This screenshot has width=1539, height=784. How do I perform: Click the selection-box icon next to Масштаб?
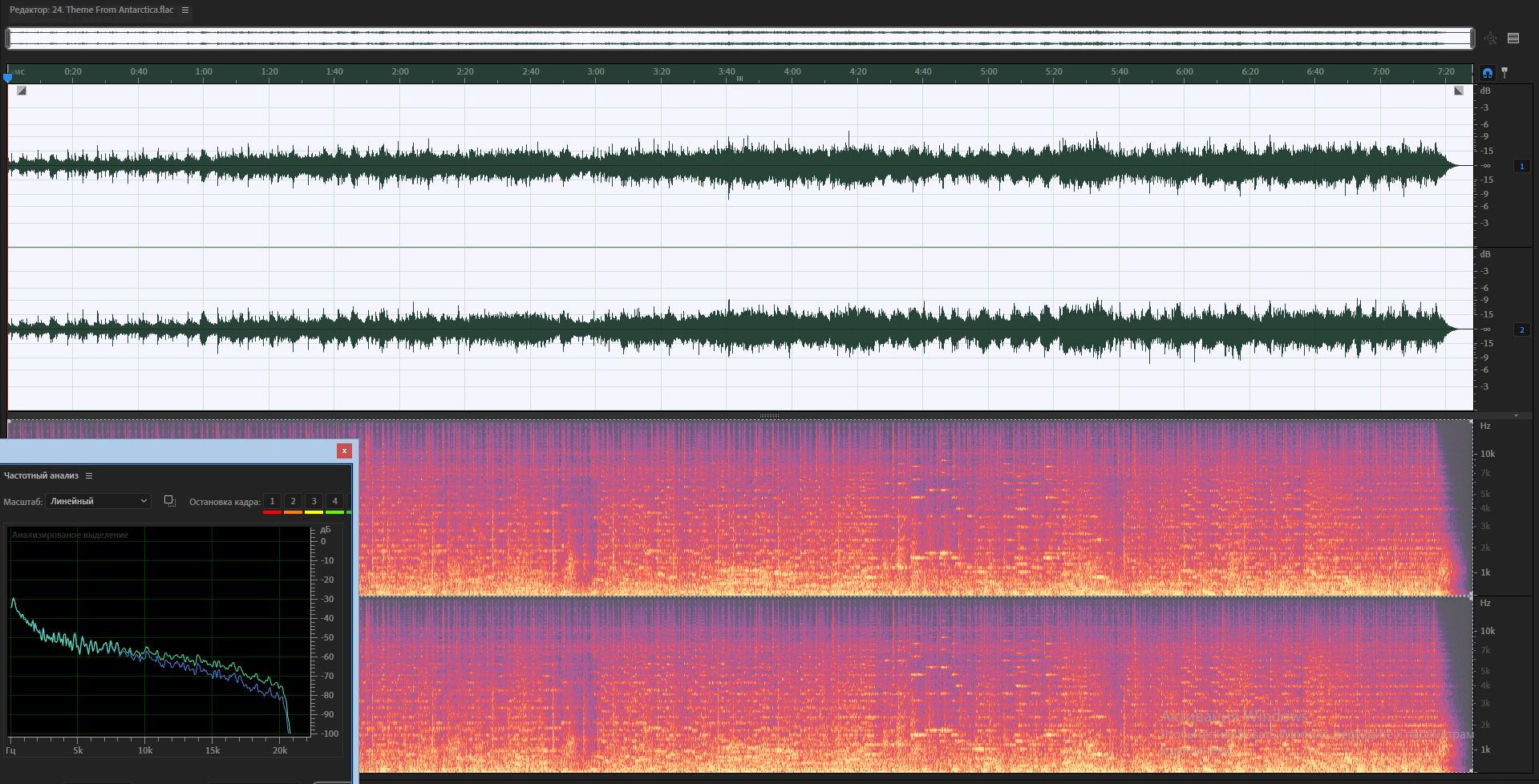[x=169, y=501]
